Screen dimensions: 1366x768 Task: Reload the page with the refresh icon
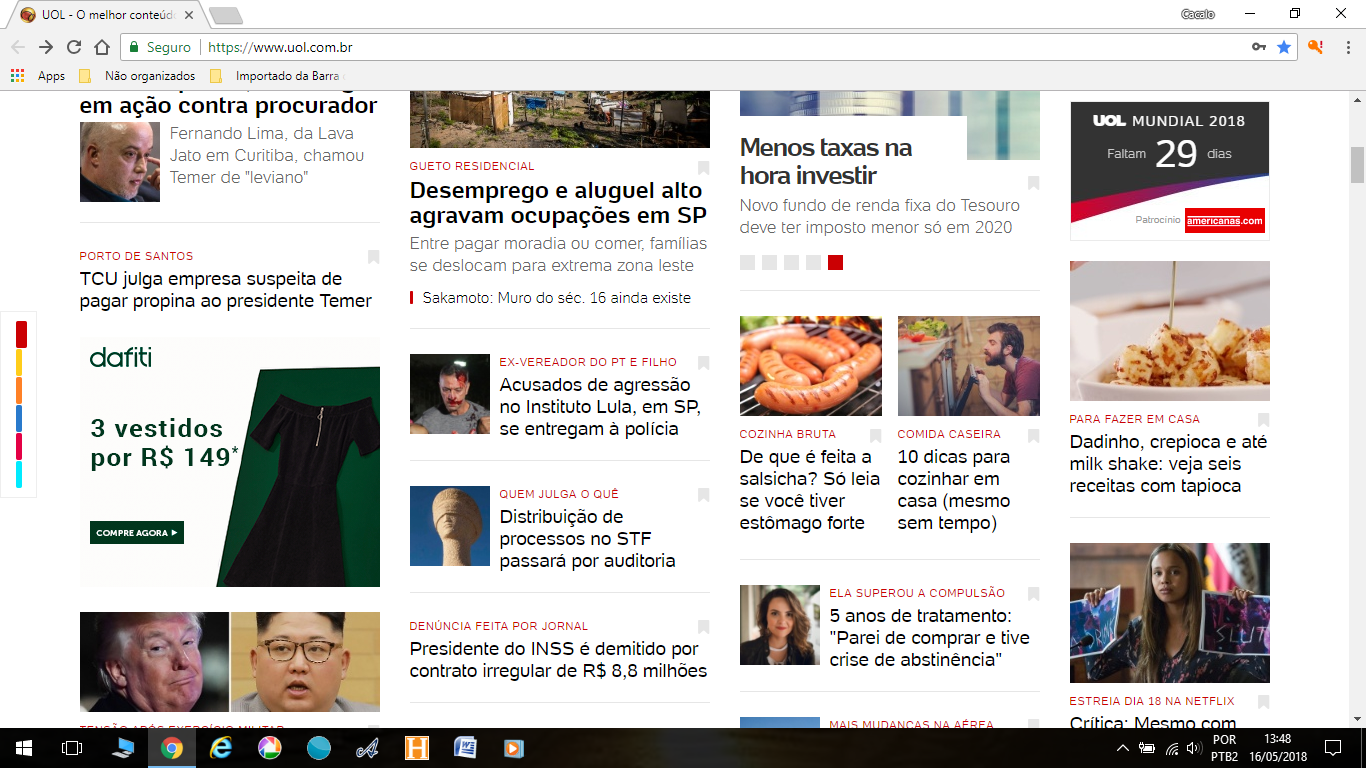coord(74,47)
